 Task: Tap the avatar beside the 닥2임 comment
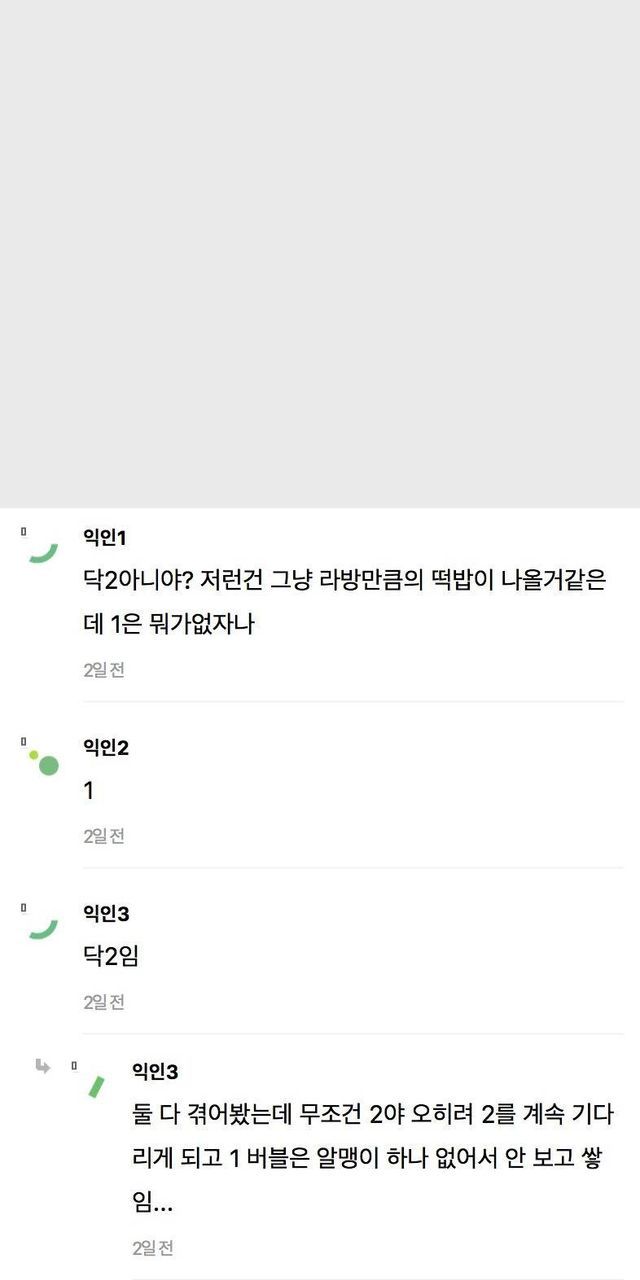pyautogui.click(x=43, y=930)
